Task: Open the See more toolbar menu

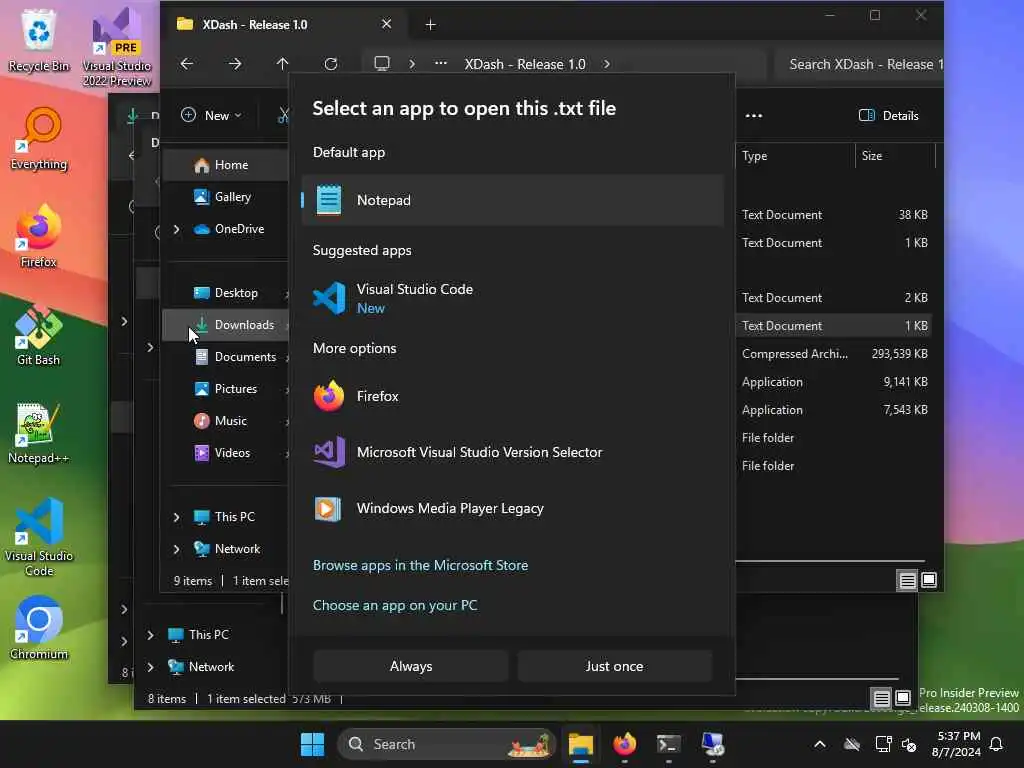Action: click(754, 116)
